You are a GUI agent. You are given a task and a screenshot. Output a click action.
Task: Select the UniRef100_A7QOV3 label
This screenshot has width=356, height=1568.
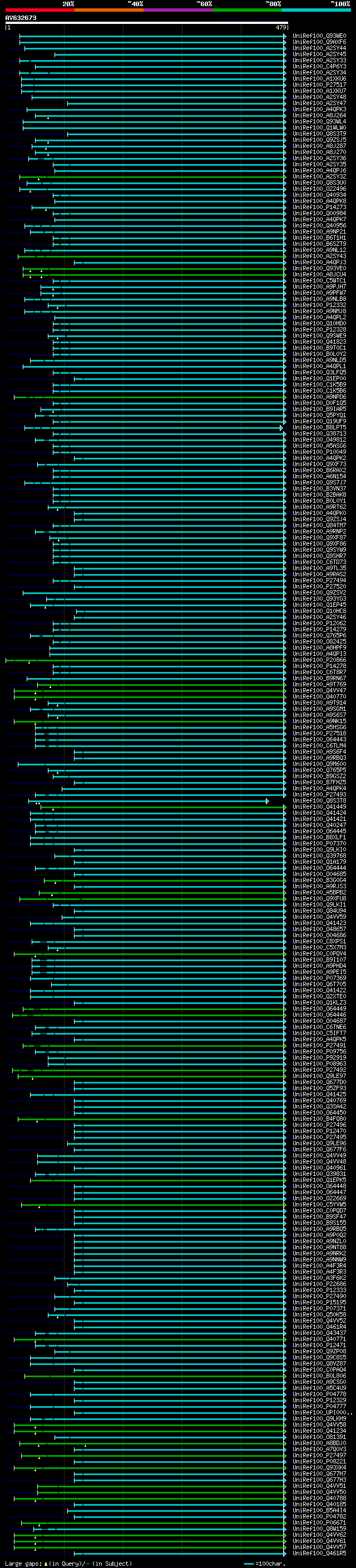tap(319, 1450)
